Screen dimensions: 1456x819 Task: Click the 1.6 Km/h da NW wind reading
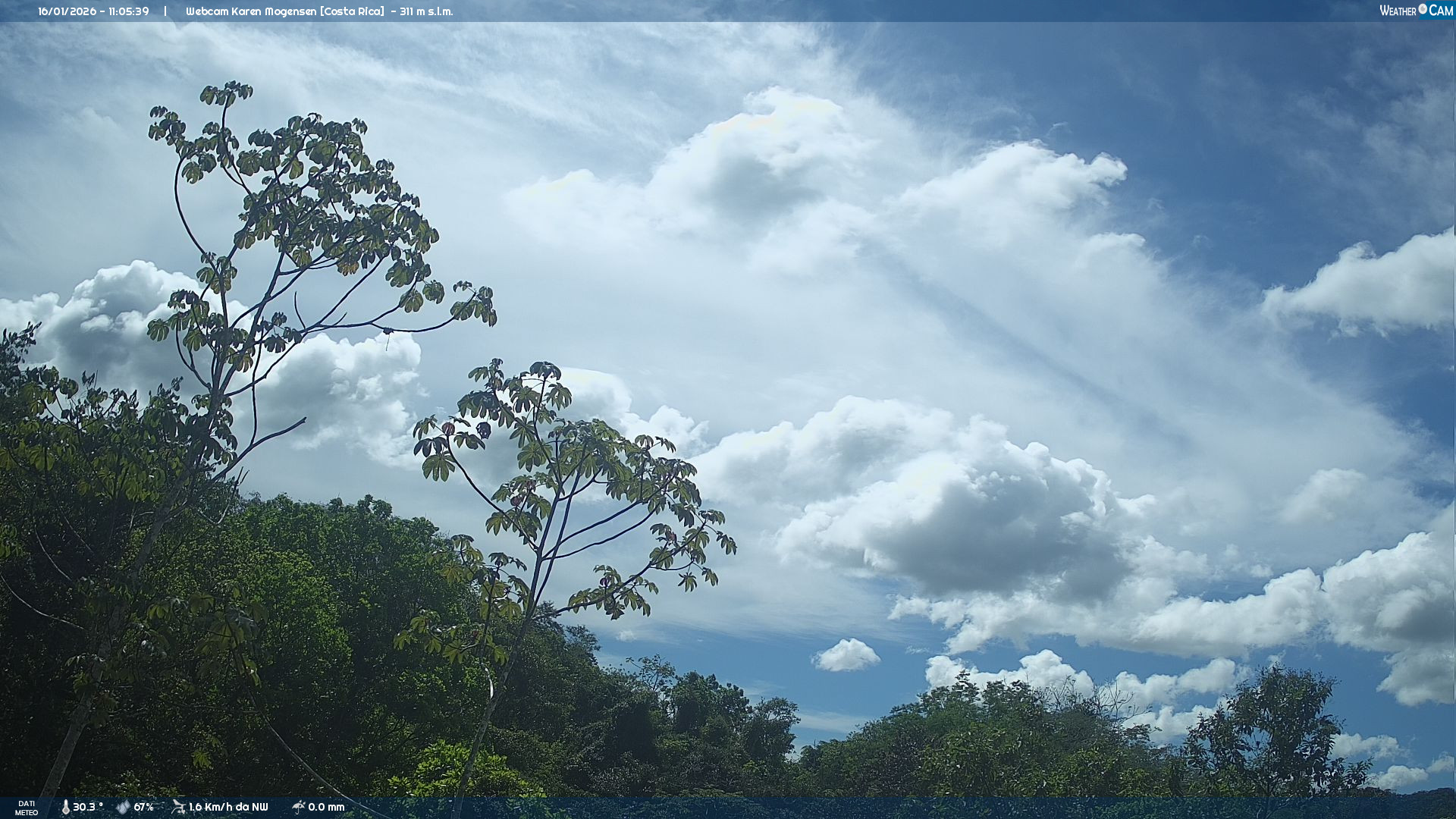228,807
